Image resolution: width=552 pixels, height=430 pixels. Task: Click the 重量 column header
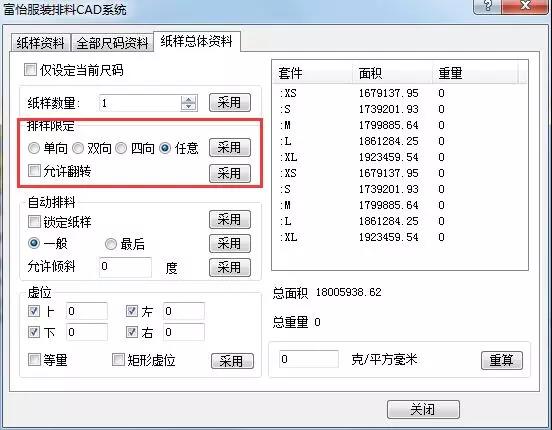(475, 73)
